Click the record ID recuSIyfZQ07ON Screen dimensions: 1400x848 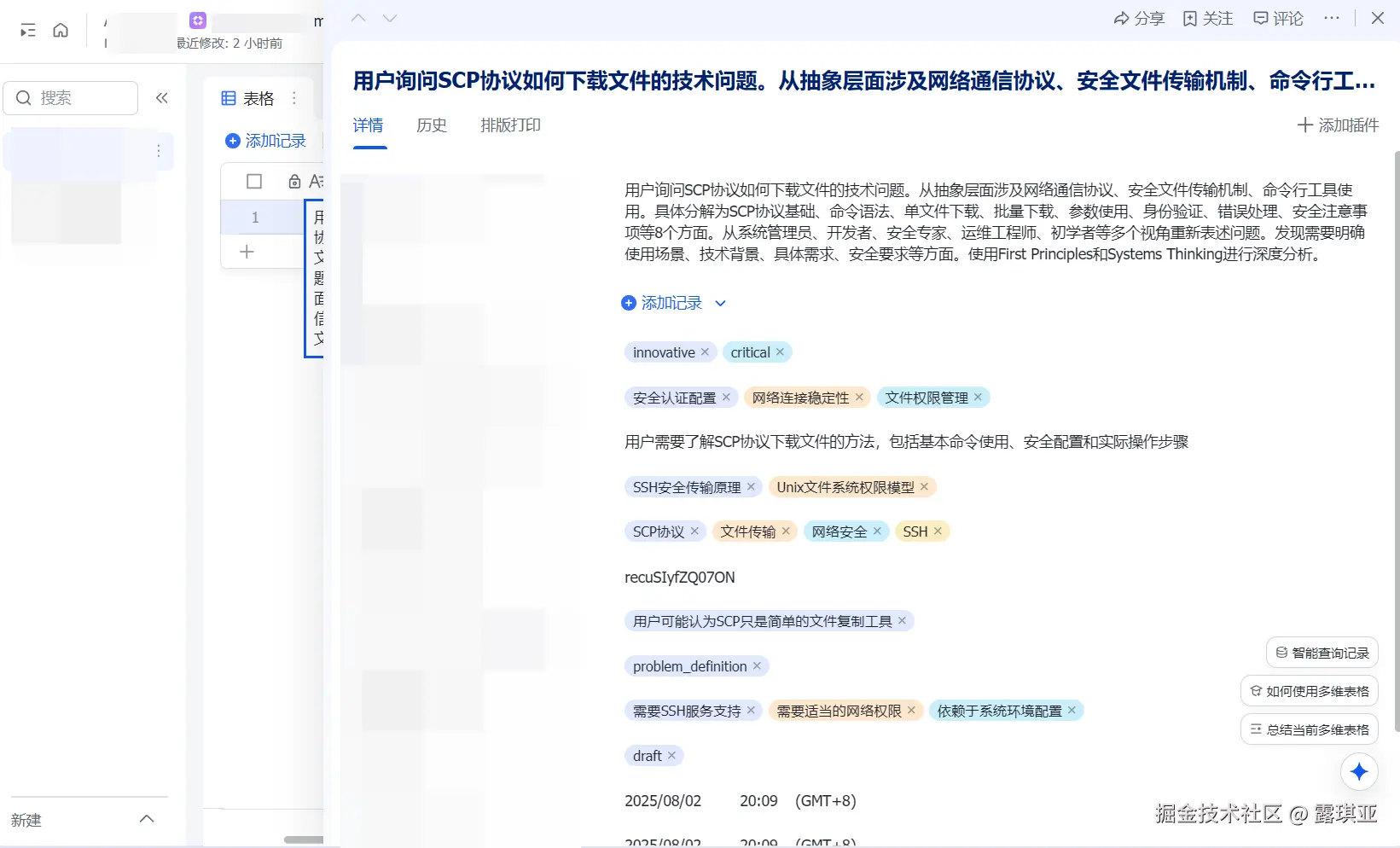[680, 578]
